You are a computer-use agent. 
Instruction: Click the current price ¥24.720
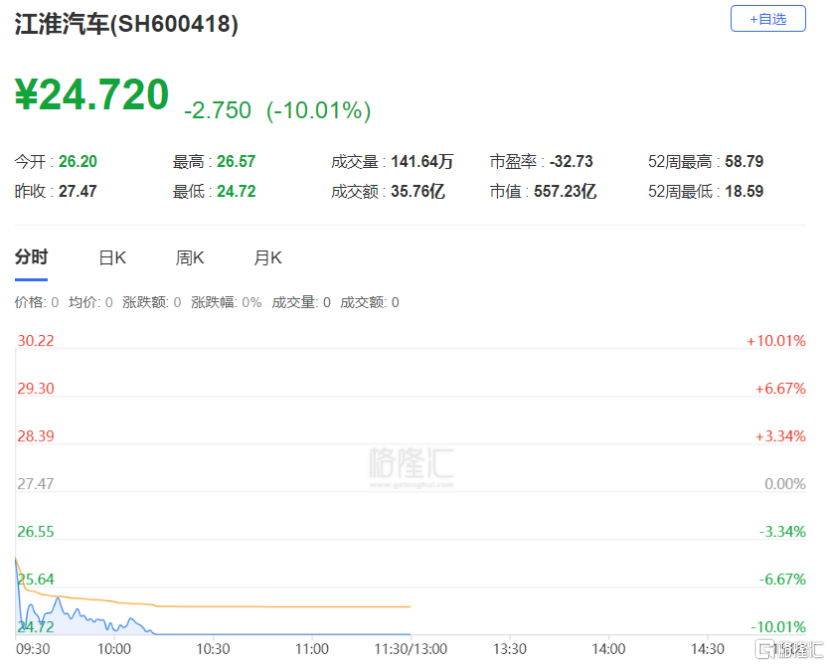92,95
